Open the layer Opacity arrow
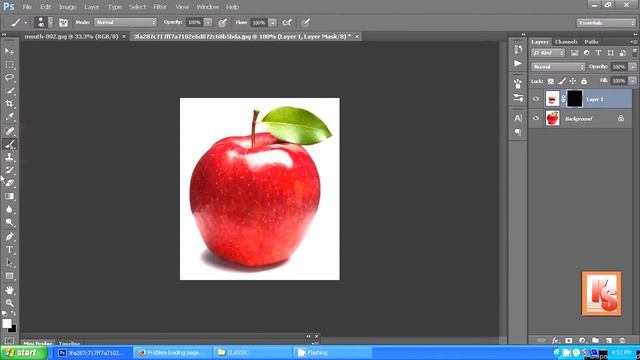Screen dimensions: 640x360 pyautogui.click(x=632, y=67)
